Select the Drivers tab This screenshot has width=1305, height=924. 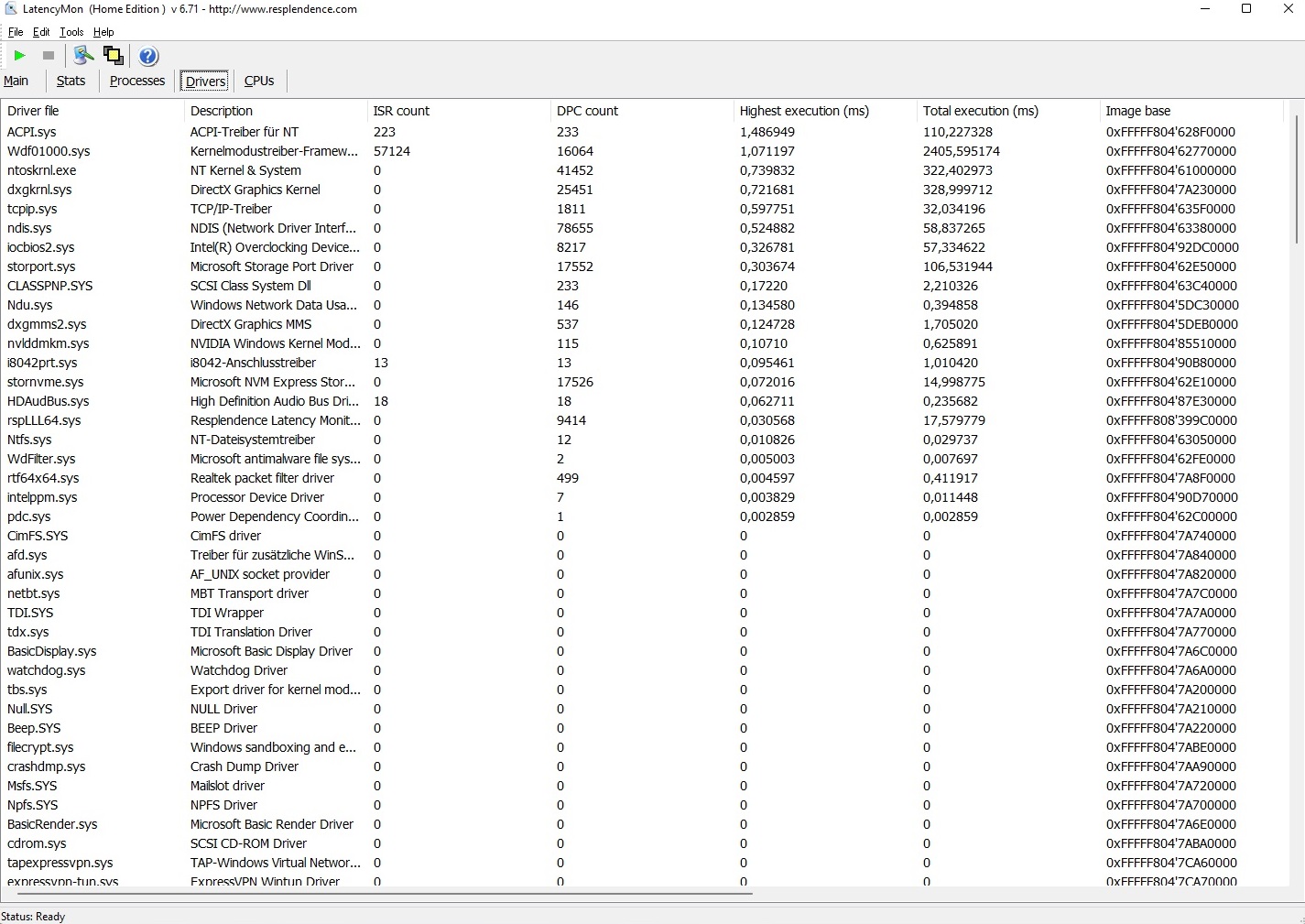(x=205, y=81)
